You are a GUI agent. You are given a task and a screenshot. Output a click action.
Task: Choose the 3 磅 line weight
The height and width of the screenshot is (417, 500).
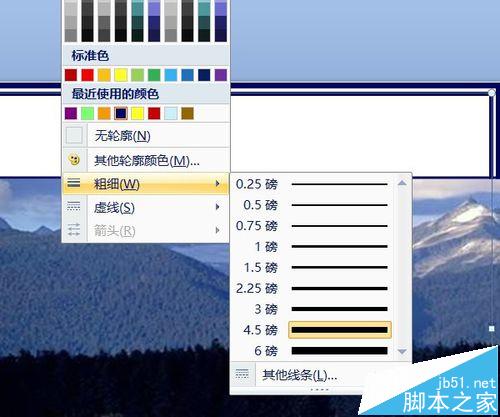point(313,309)
